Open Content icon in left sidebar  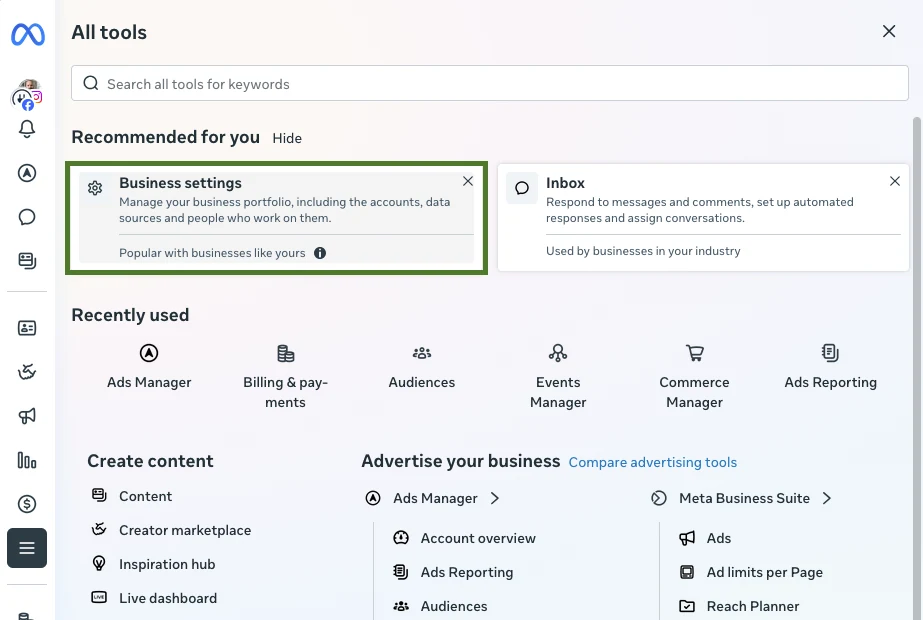click(x=27, y=261)
